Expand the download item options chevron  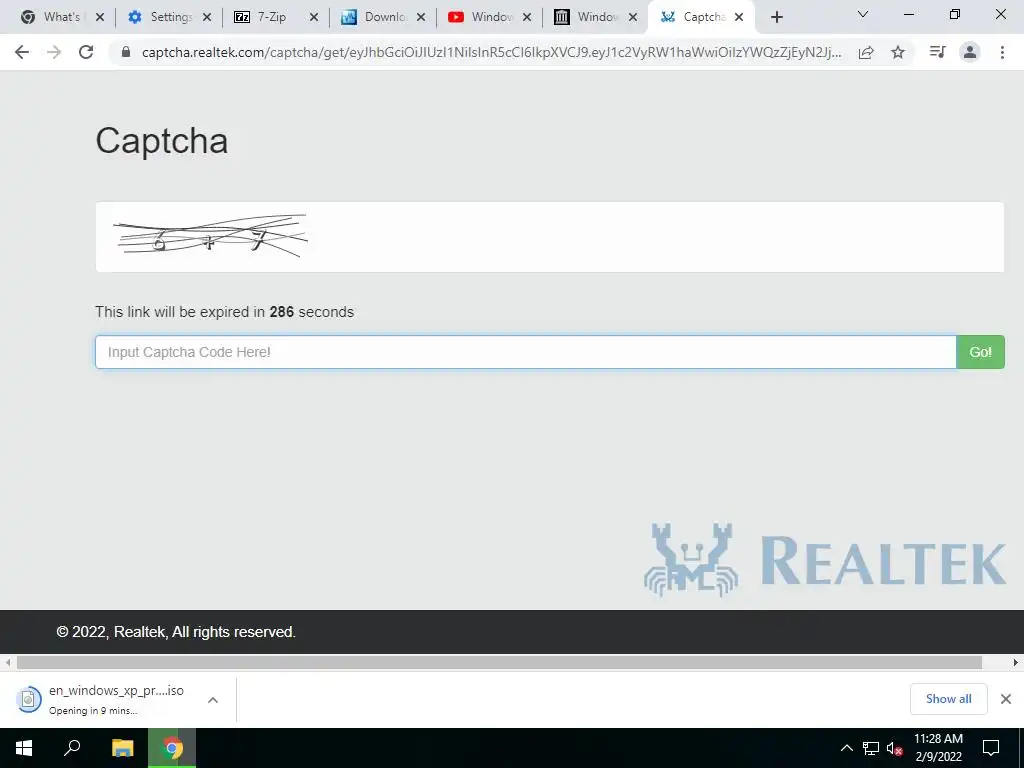click(x=213, y=699)
